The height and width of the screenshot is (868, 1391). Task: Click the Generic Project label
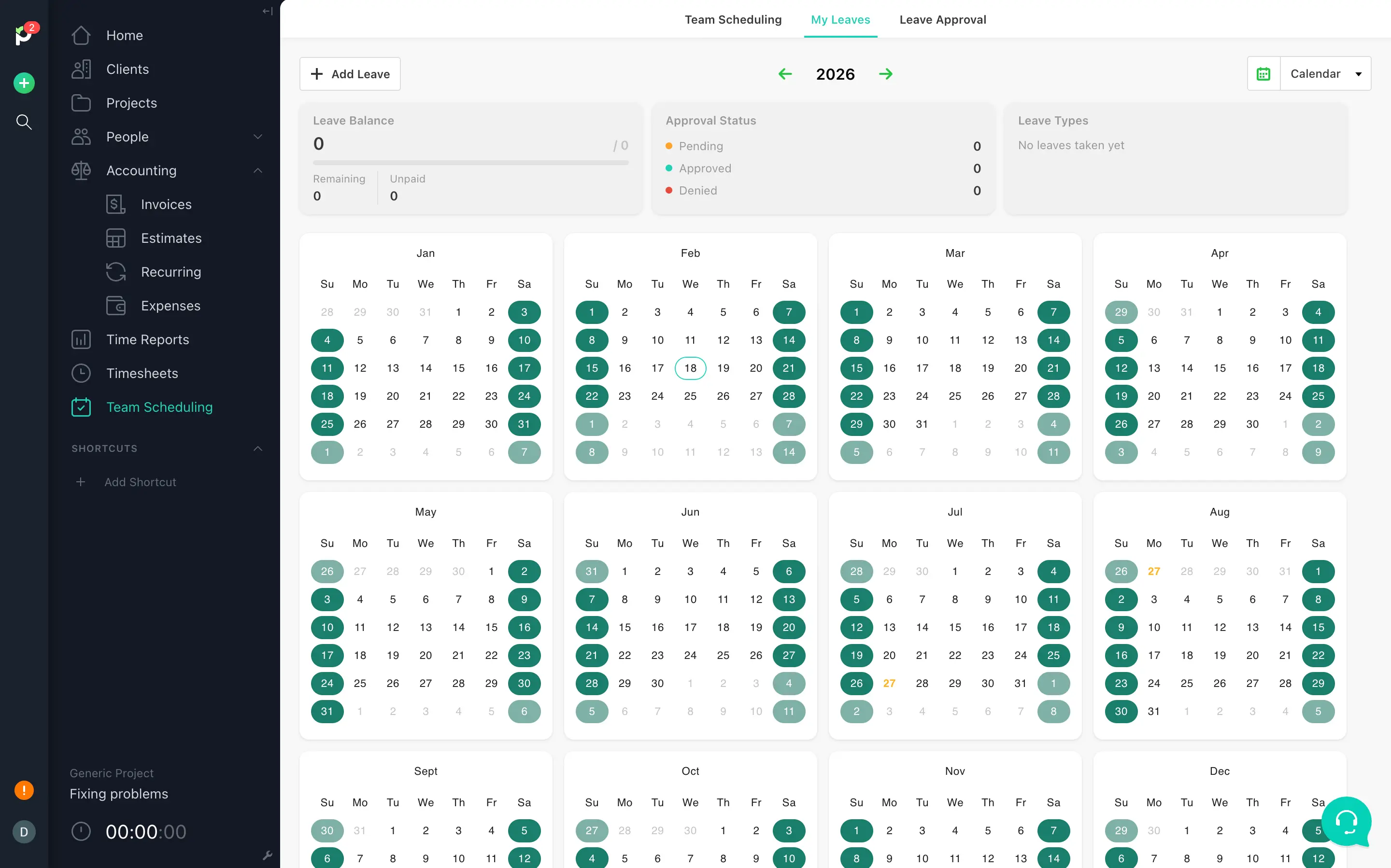tap(112, 773)
